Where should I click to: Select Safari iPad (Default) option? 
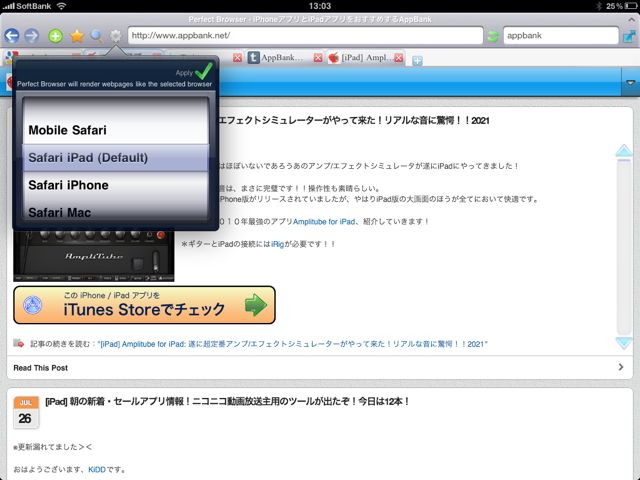[116, 158]
